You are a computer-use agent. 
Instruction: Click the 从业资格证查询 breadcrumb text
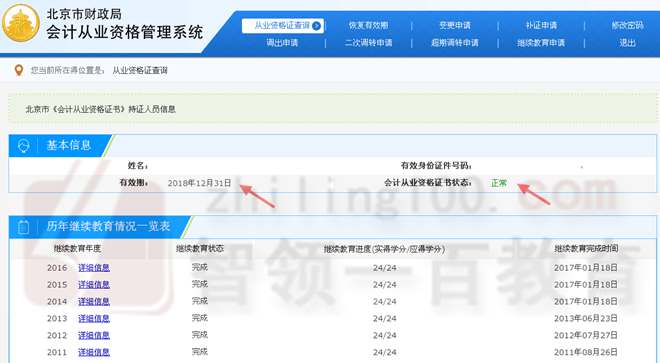(x=140, y=70)
